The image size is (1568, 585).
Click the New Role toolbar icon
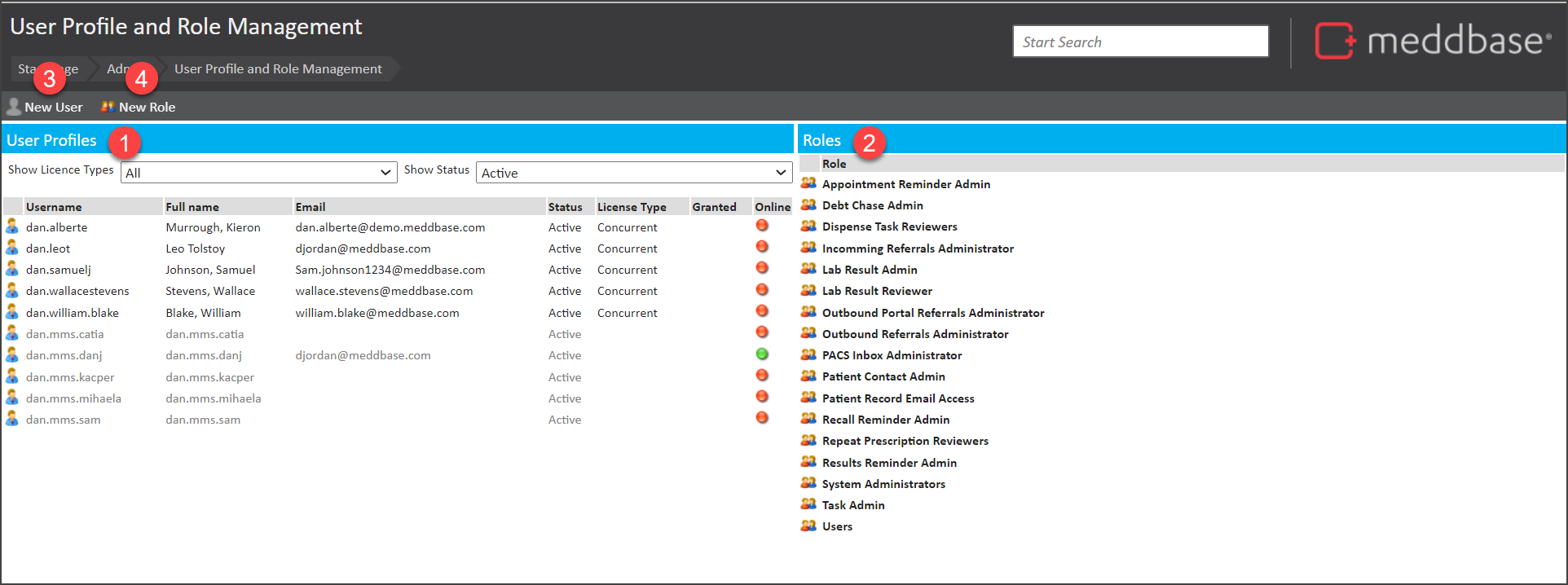[x=108, y=107]
